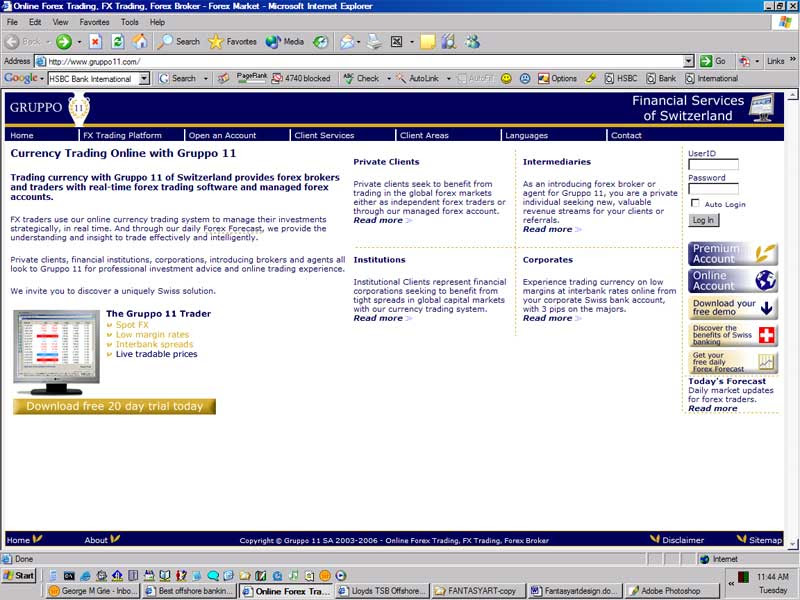Image resolution: width=800 pixels, height=600 pixels.
Task: Click the 4740 blocked popup blocker
Action: (302, 79)
